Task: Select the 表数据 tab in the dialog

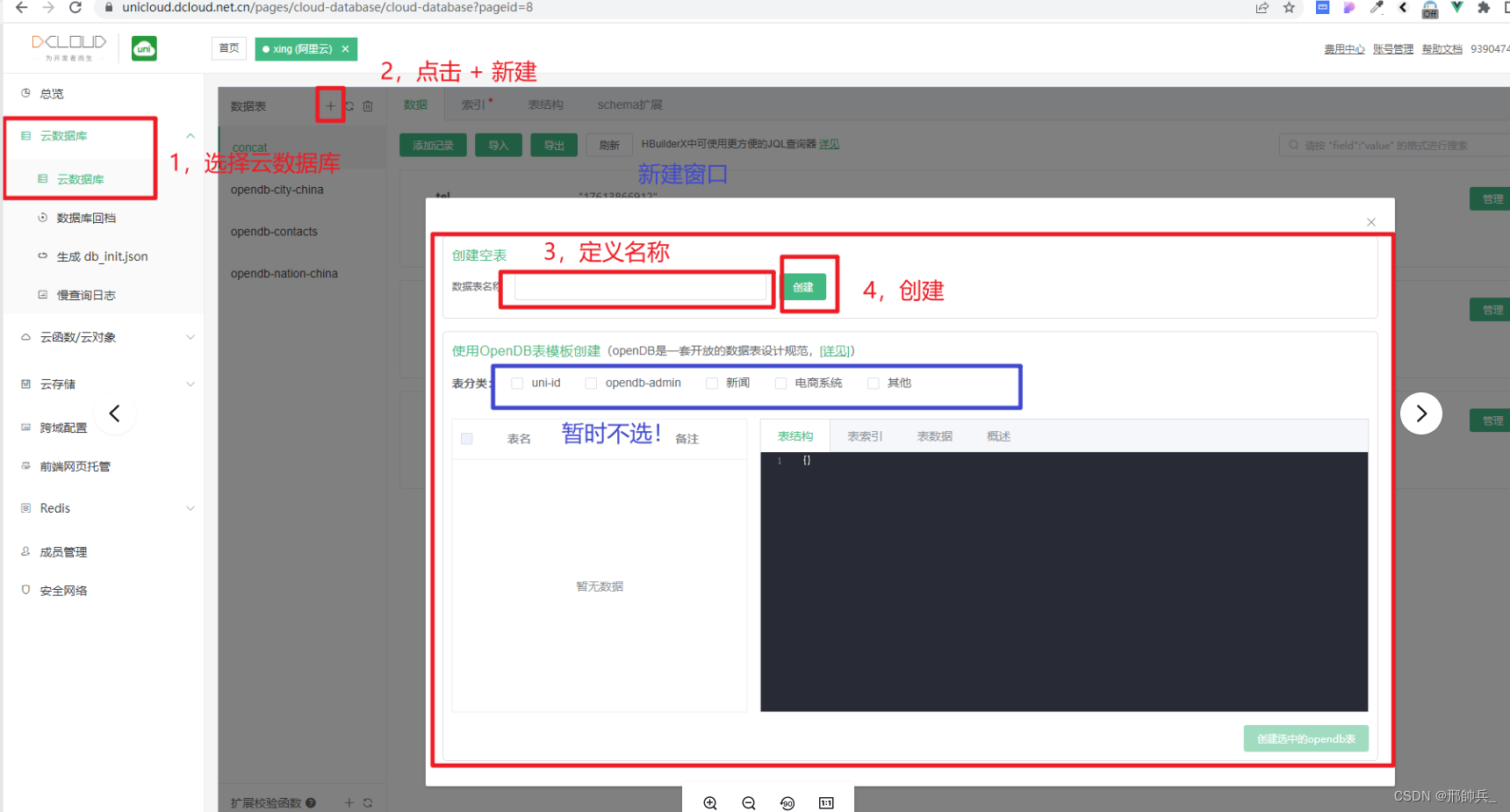Action: [935, 436]
